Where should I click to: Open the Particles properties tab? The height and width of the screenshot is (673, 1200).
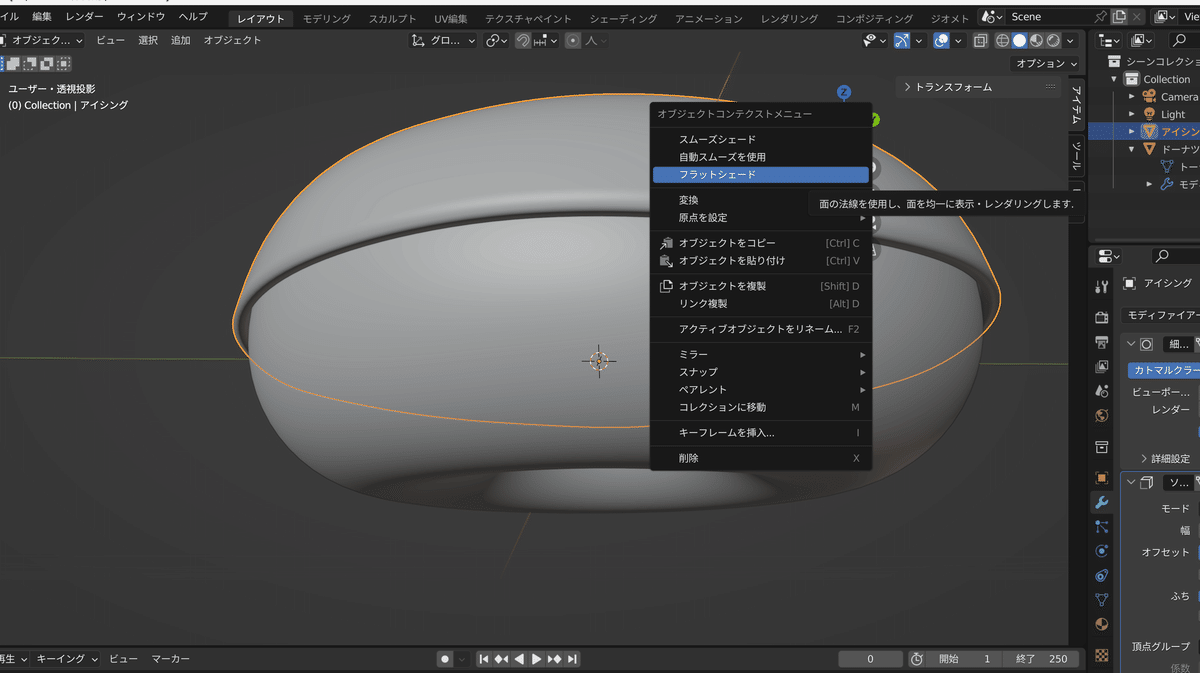(1102, 527)
